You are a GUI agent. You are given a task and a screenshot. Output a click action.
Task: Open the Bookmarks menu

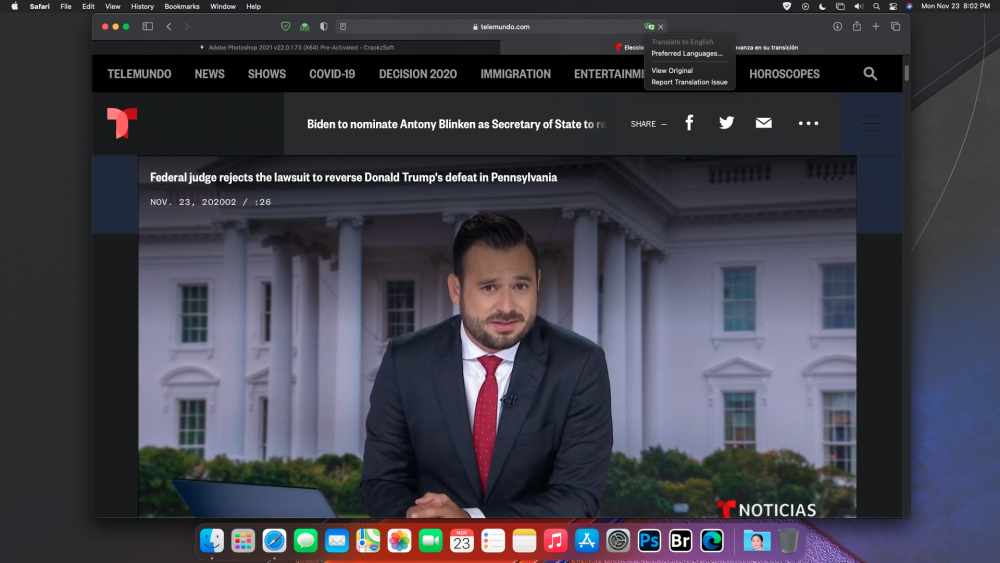[182, 6]
